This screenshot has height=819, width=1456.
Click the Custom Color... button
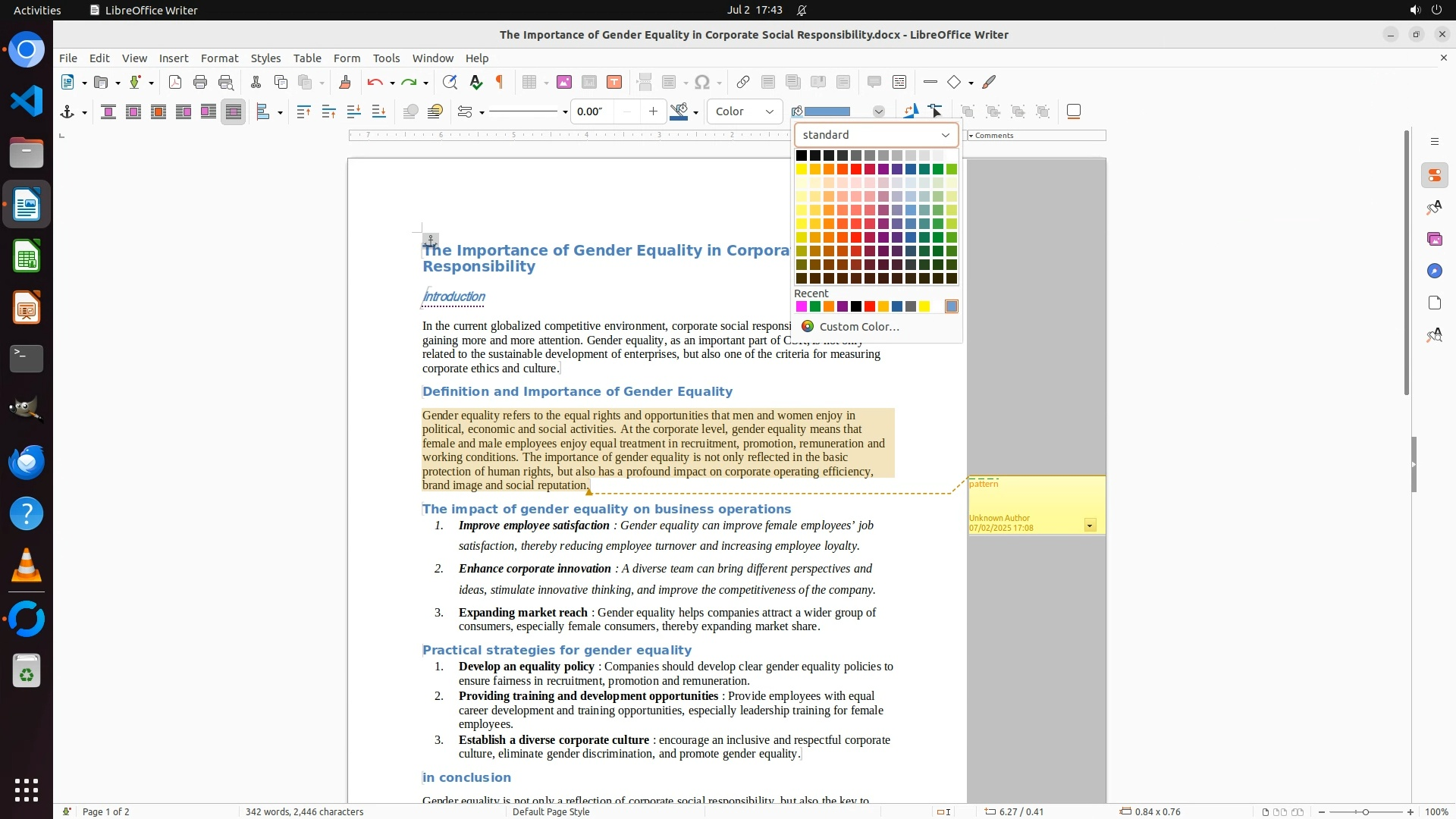(x=858, y=327)
